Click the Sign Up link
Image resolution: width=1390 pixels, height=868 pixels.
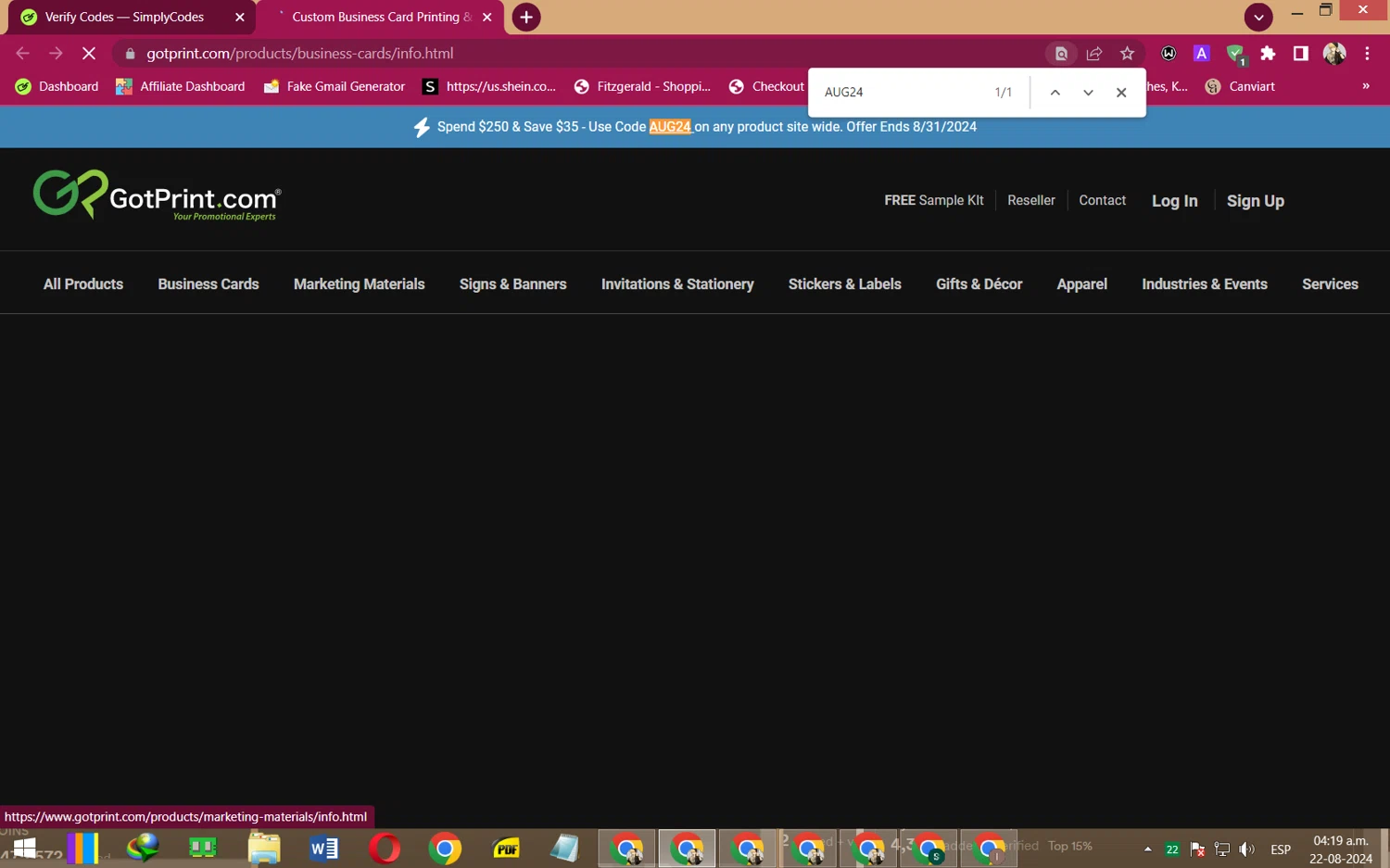(x=1255, y=201)
